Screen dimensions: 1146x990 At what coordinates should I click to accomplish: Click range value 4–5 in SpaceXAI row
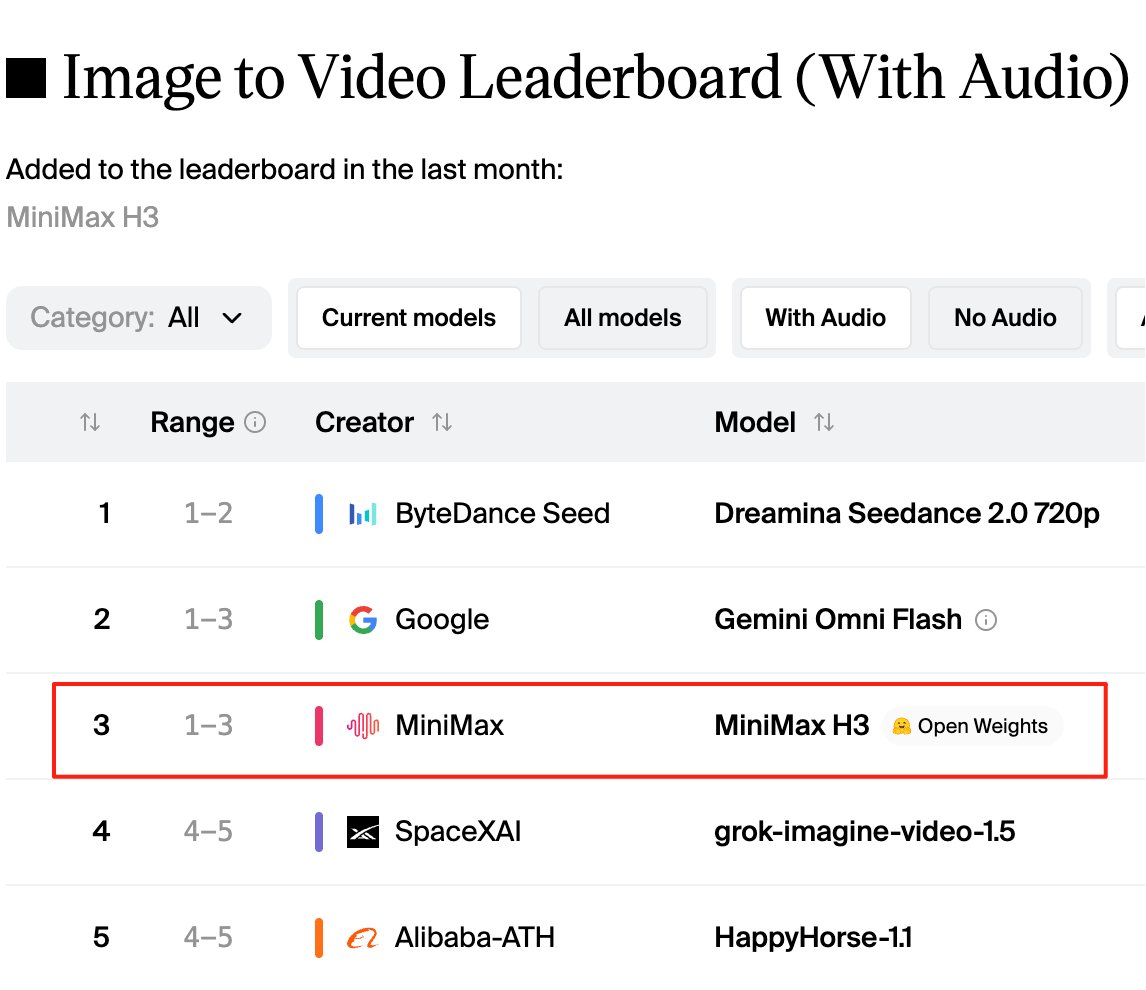(208, 831)
